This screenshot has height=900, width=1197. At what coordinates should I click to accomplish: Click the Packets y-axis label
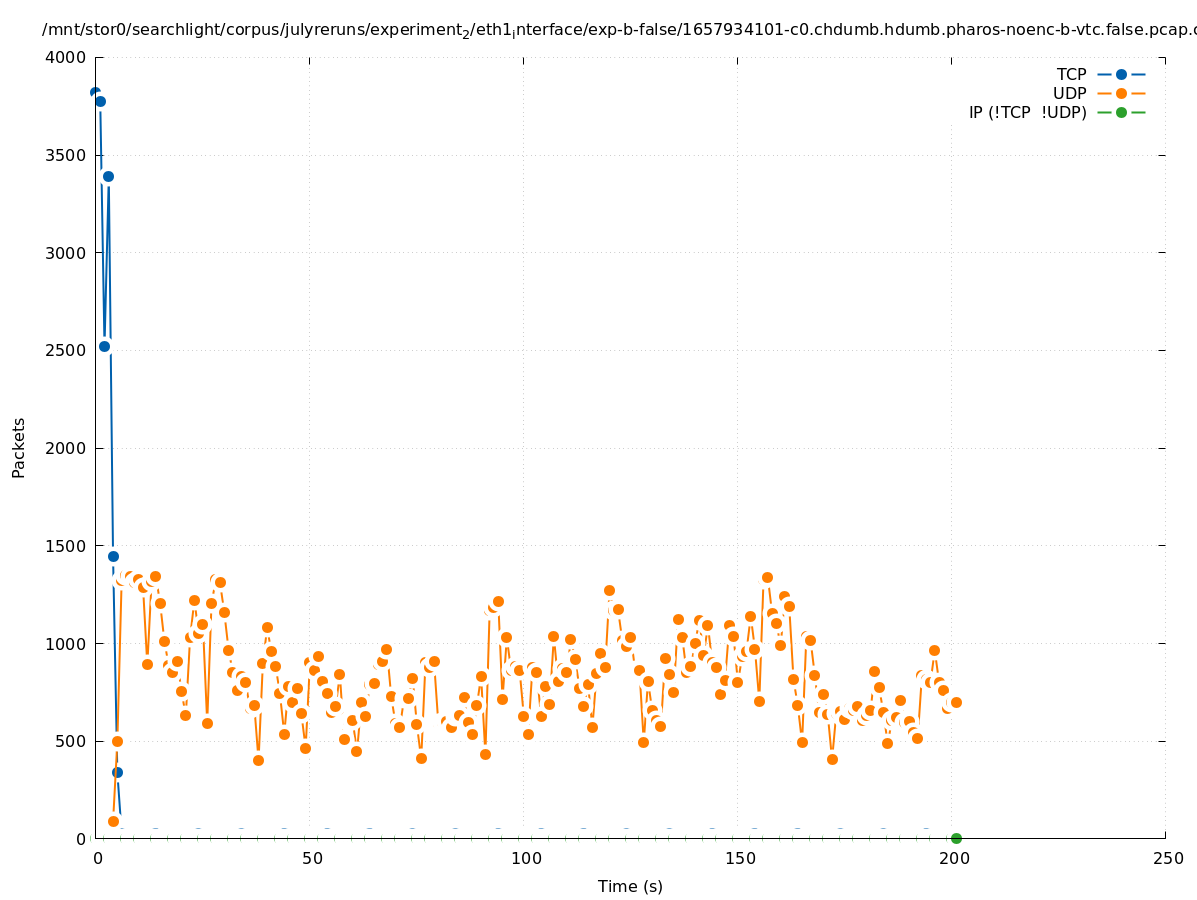(19, 448)
